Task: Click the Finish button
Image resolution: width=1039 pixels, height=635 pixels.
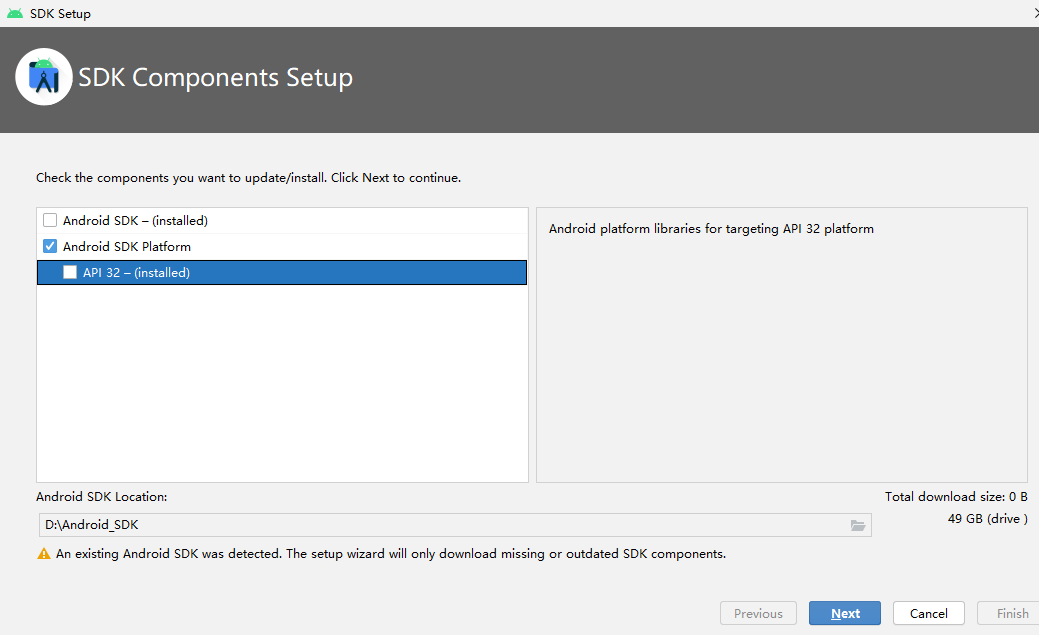Action: point(1013,613)
